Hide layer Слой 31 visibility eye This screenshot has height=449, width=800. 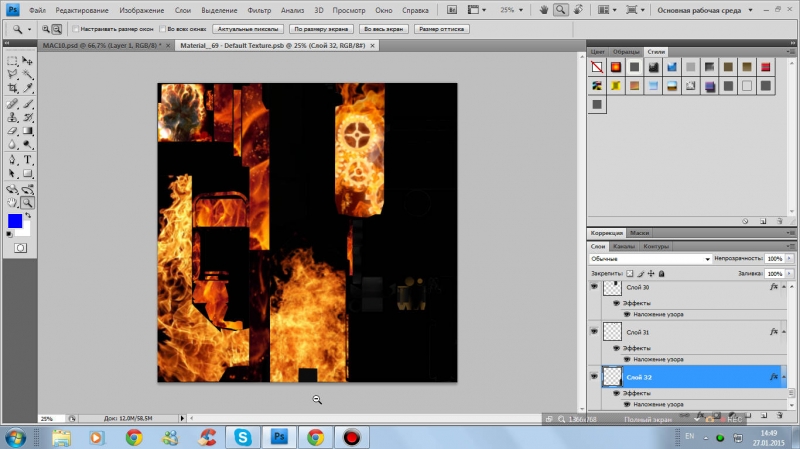[594, 332]
